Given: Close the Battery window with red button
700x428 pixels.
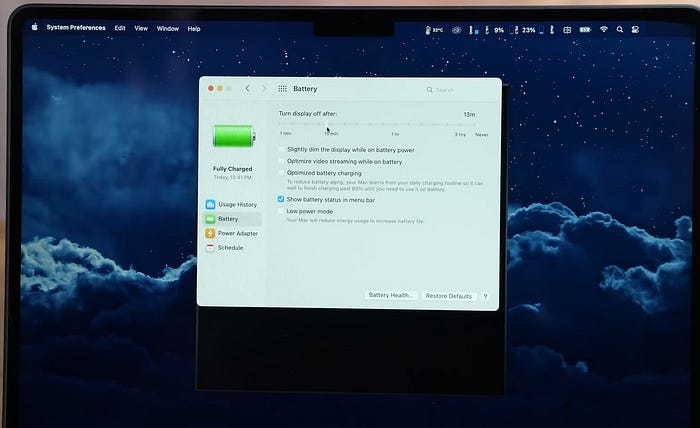Looking at the screenshot, I should [211, 88].
